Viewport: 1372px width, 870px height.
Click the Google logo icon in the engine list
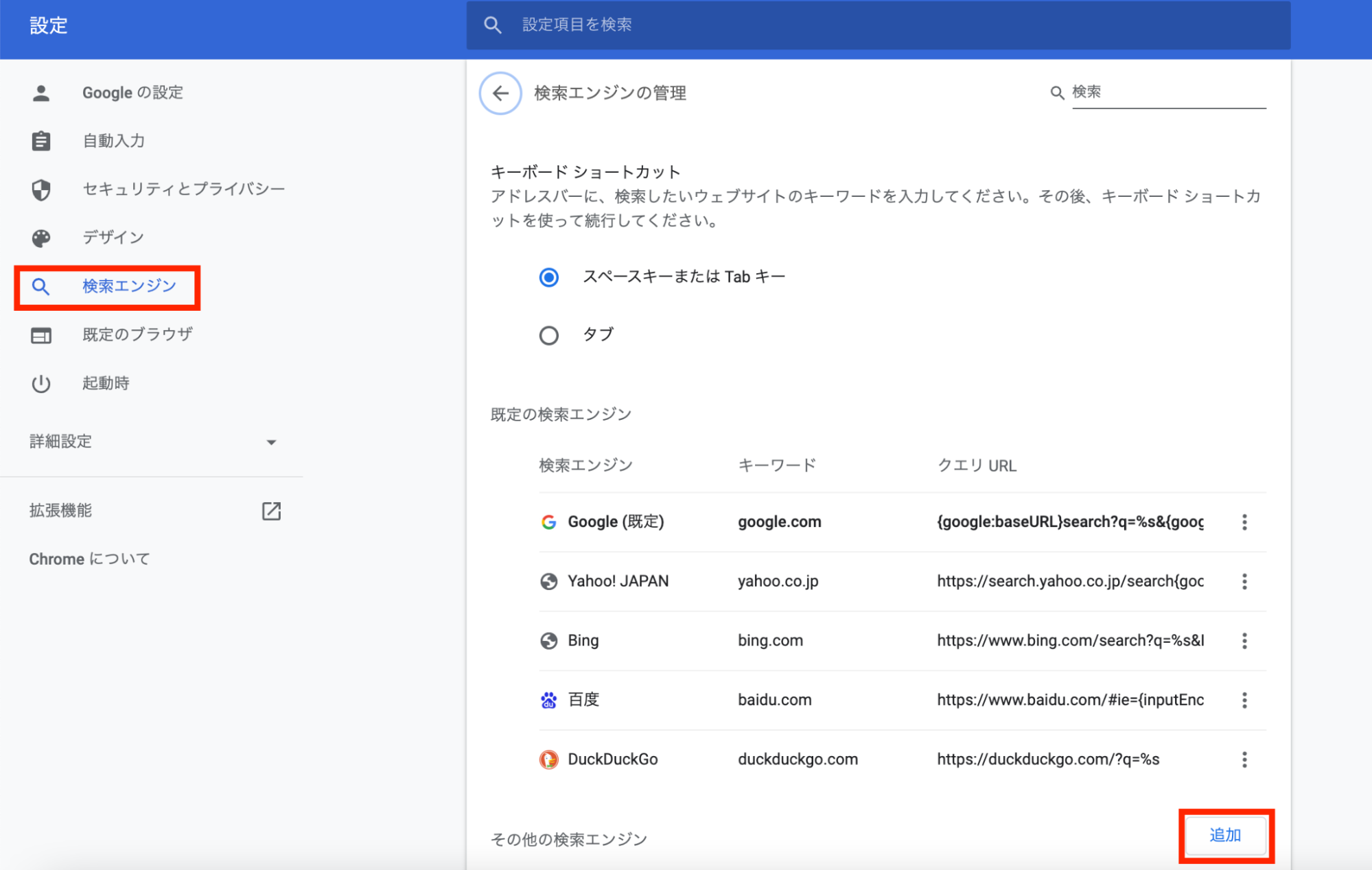click(548, 522)
